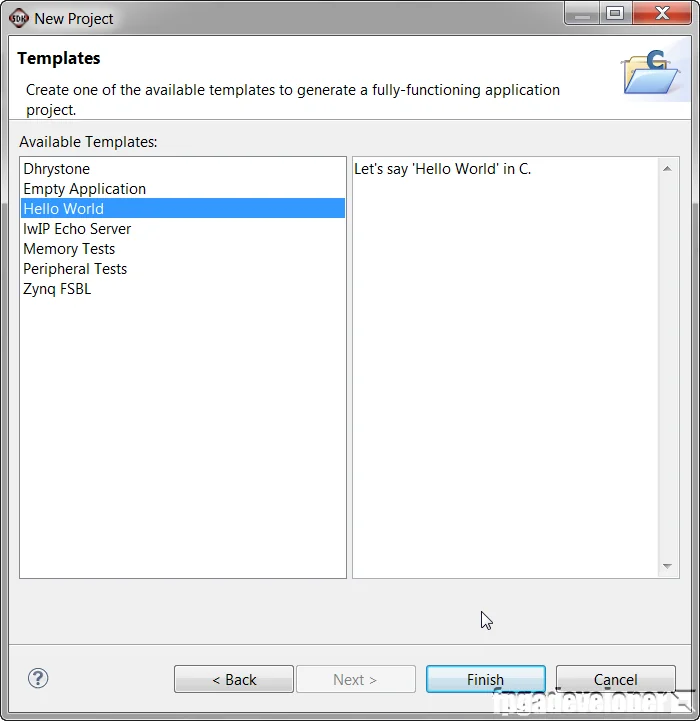This screenshot has width=700, height=721.
Task: Click the Cancel button
Action: tap(615, 679)
